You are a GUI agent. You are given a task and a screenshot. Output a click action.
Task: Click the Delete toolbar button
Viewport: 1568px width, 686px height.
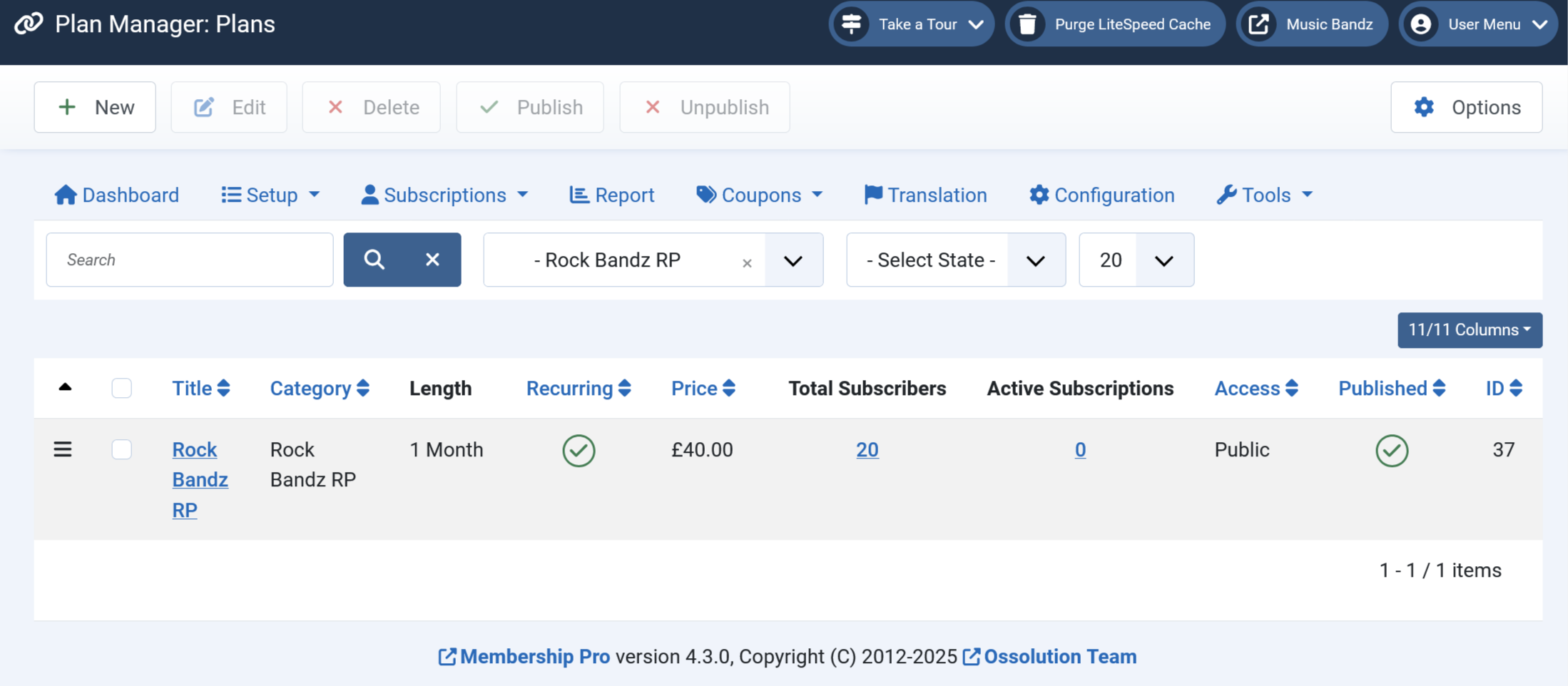[x=372, y=107]
